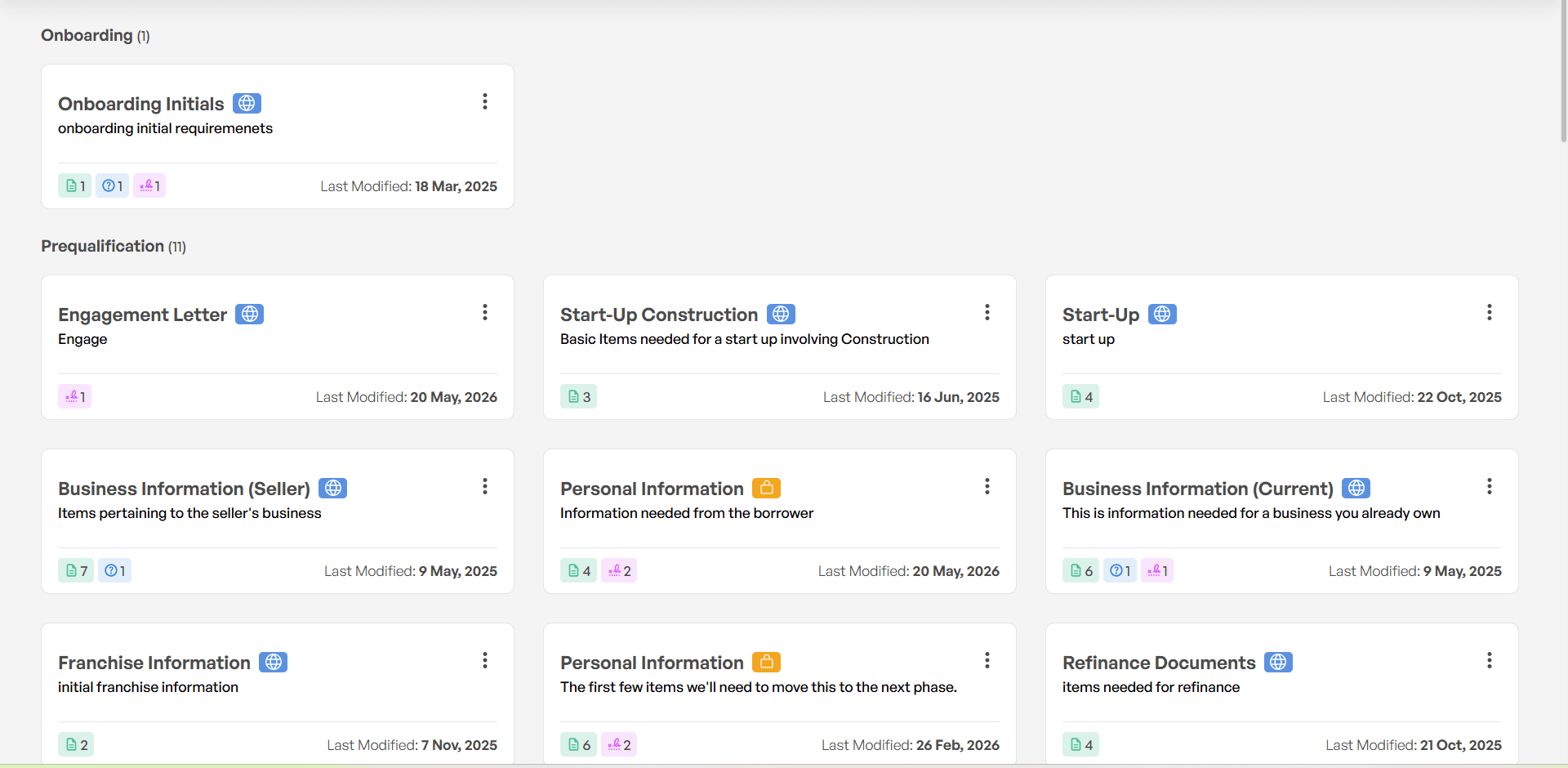Click 'onboarding initial requiremenets' description text

(x=165, y=128)
